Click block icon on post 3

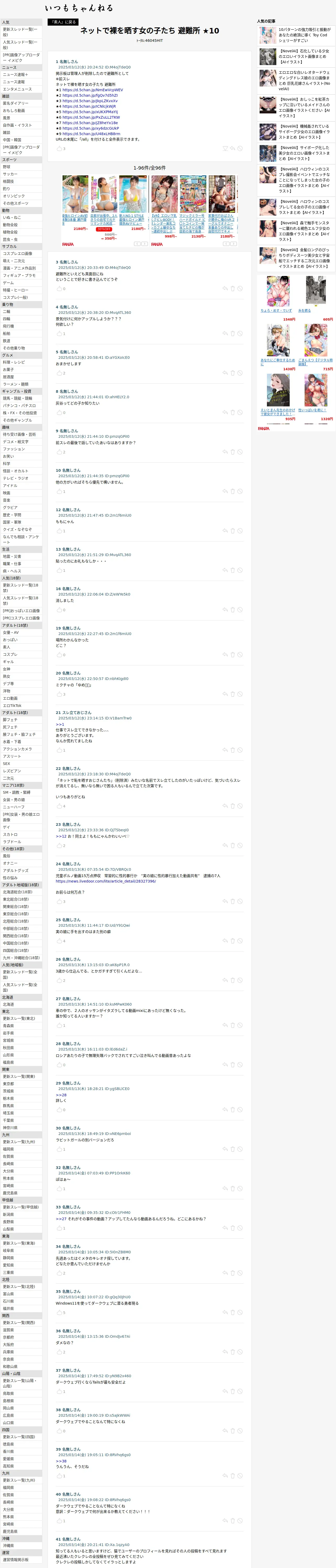pos(240,289)
